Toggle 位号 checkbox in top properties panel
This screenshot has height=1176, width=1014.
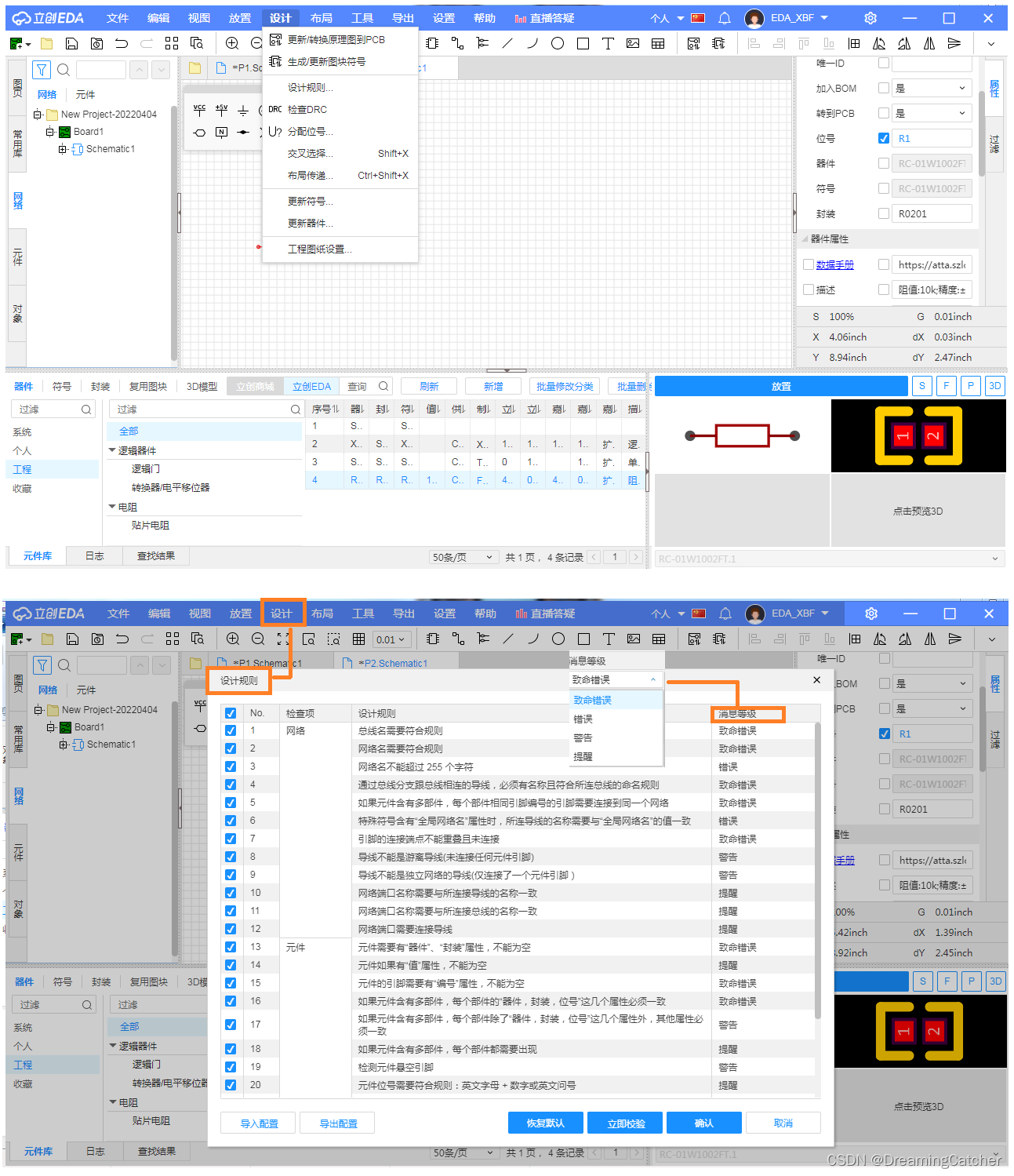(x=884, y=138)
